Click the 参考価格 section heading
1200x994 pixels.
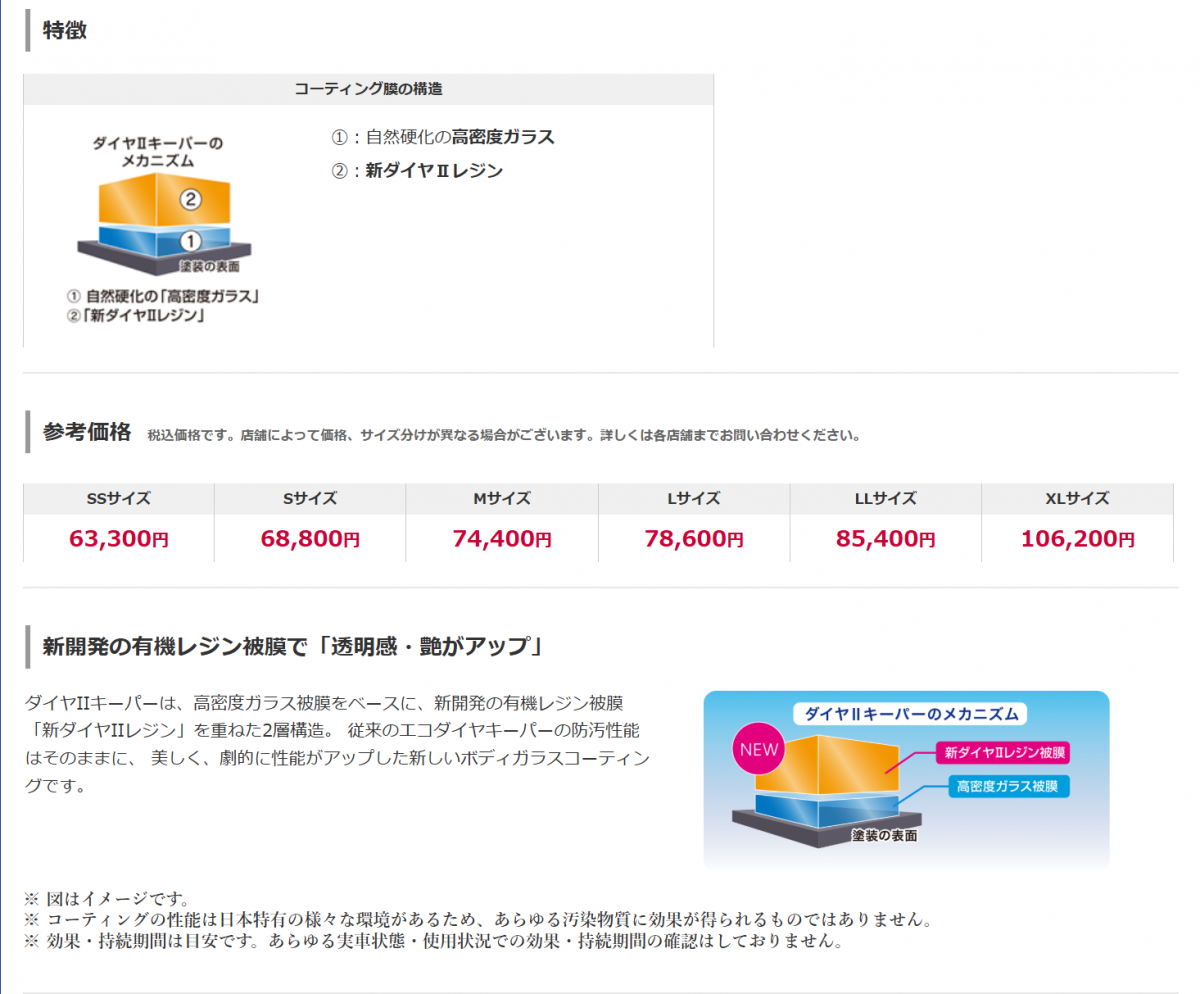(87, 432)
